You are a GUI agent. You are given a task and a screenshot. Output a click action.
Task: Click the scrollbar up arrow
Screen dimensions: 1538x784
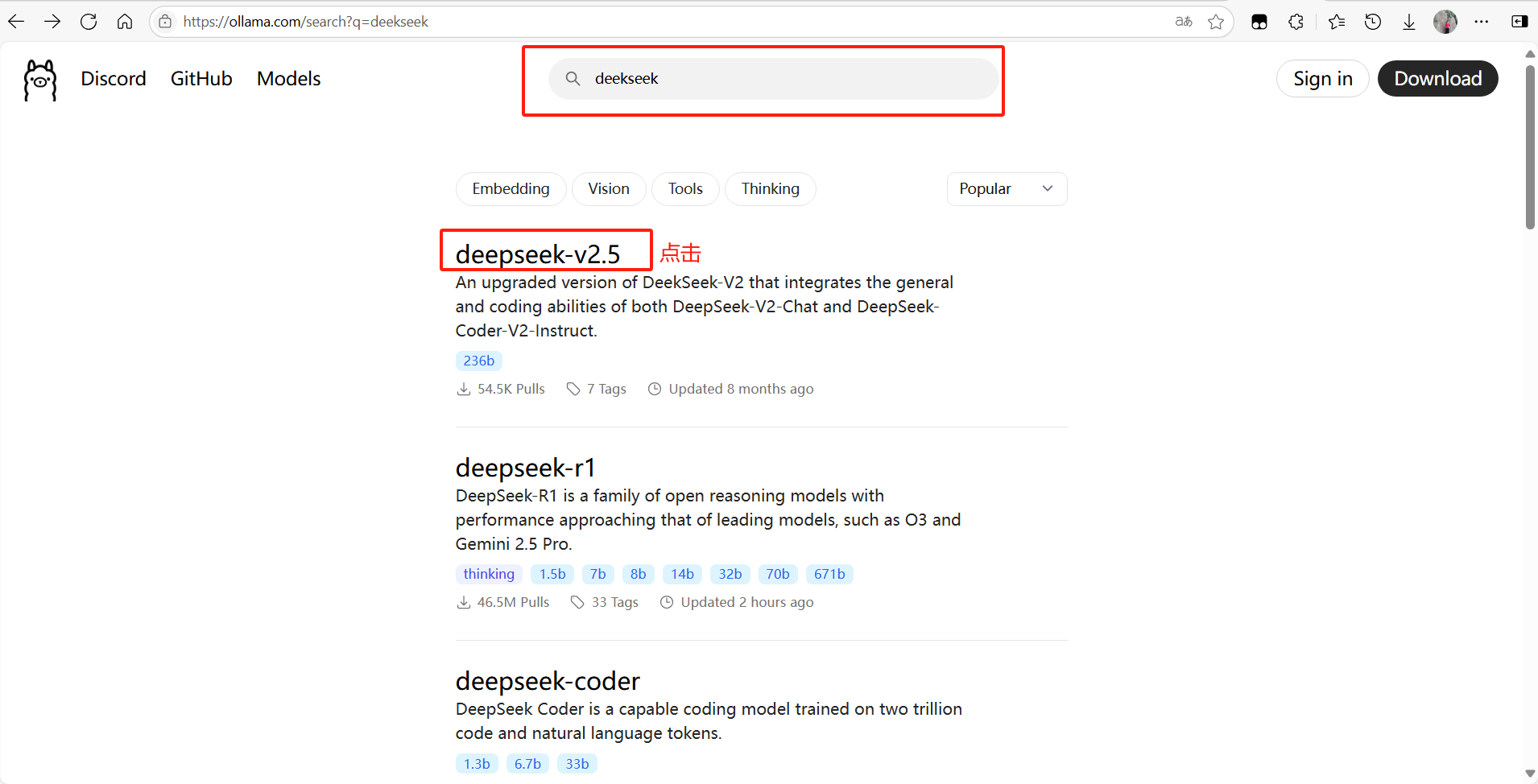(x=1530, y=54)
